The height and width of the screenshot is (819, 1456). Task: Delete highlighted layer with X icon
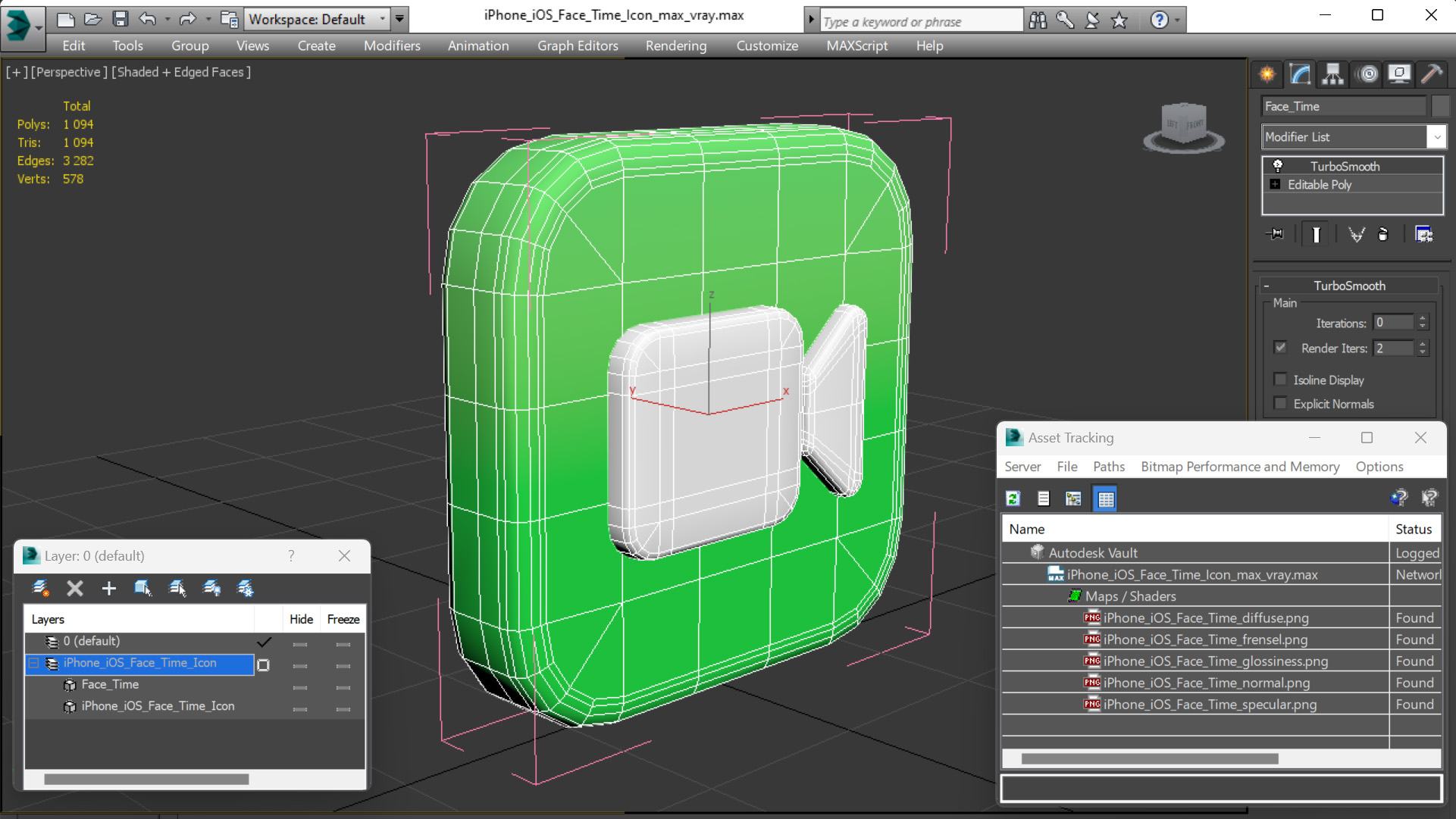74,589
